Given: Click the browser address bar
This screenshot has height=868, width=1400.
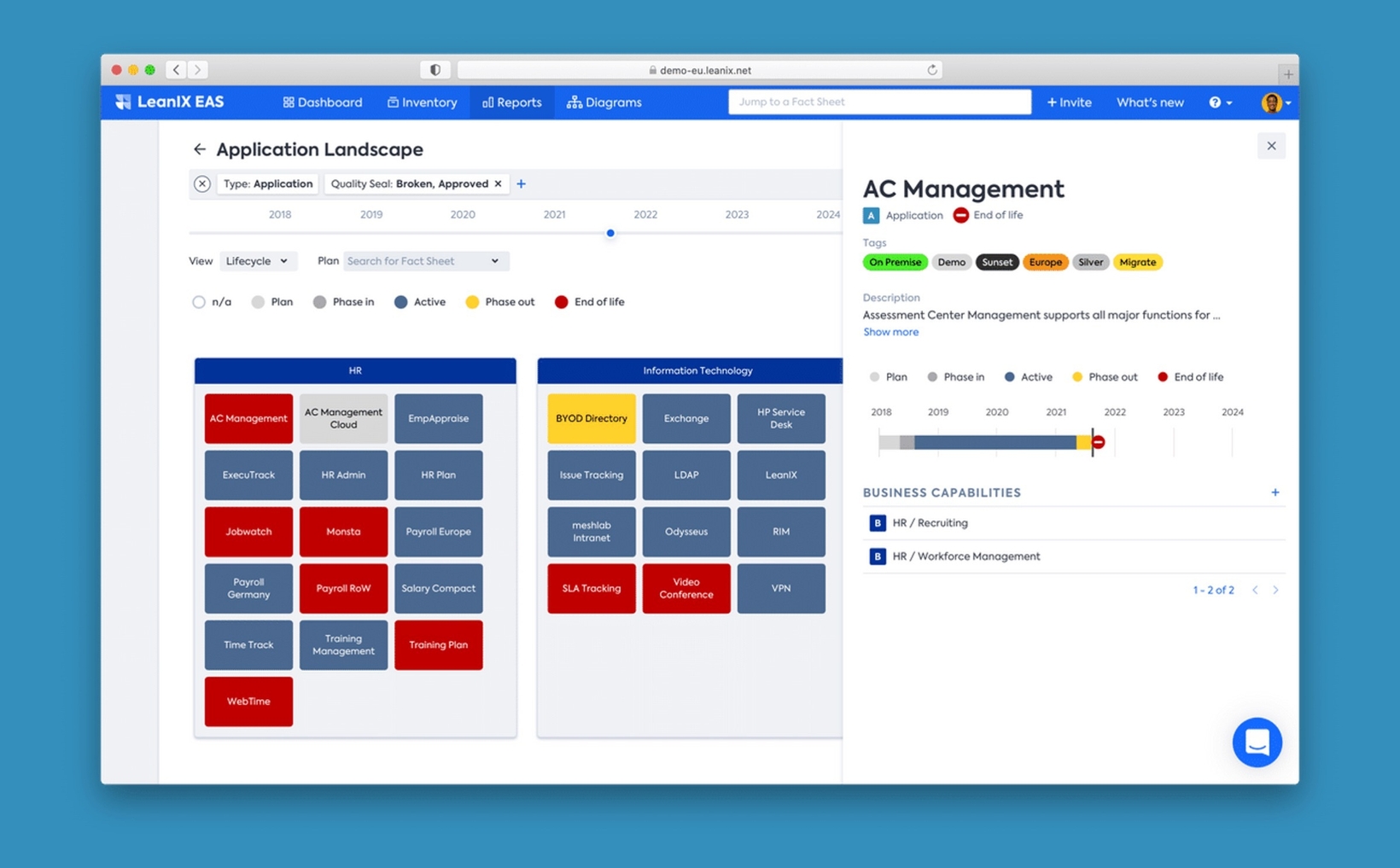Looking at the screenshot, I should coord(700,70).
